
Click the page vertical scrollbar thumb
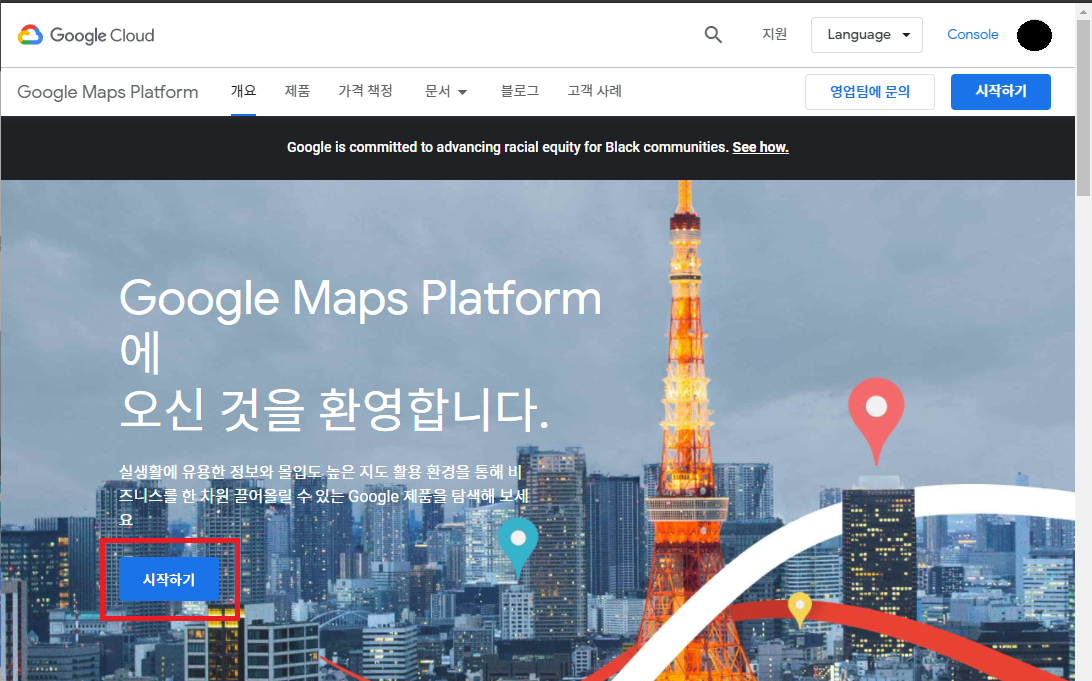coord(1084,108)
